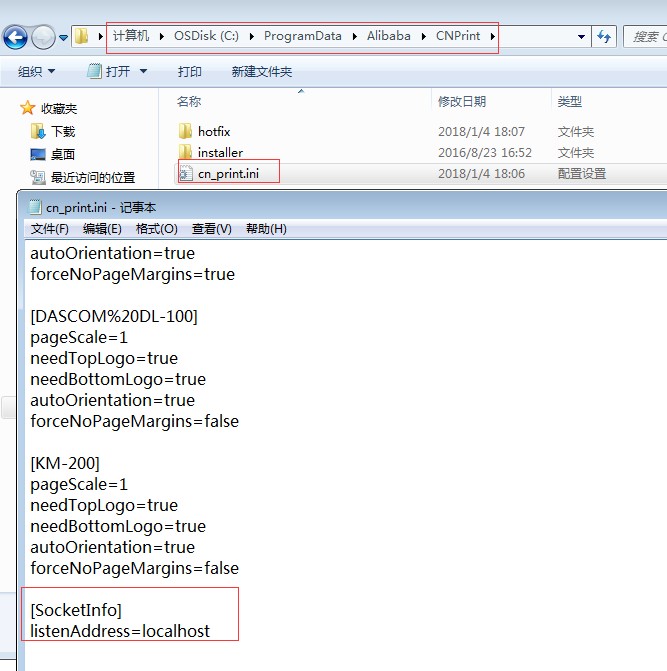Click the hotfix folder icon
The width and height of the screenshot is (667, 671).
point(185,131)
